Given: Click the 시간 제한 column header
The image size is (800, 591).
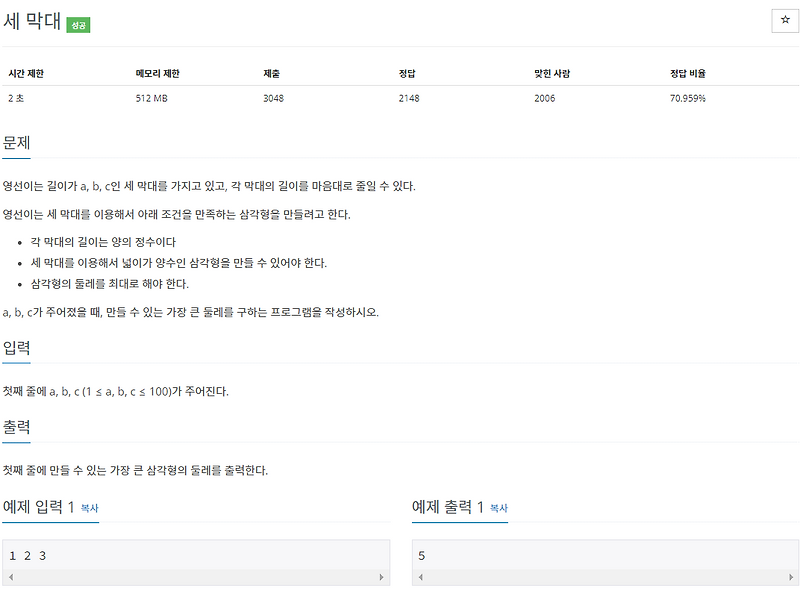Looking at the screenshot, I should pyautogui.click(x=26, y=72).
